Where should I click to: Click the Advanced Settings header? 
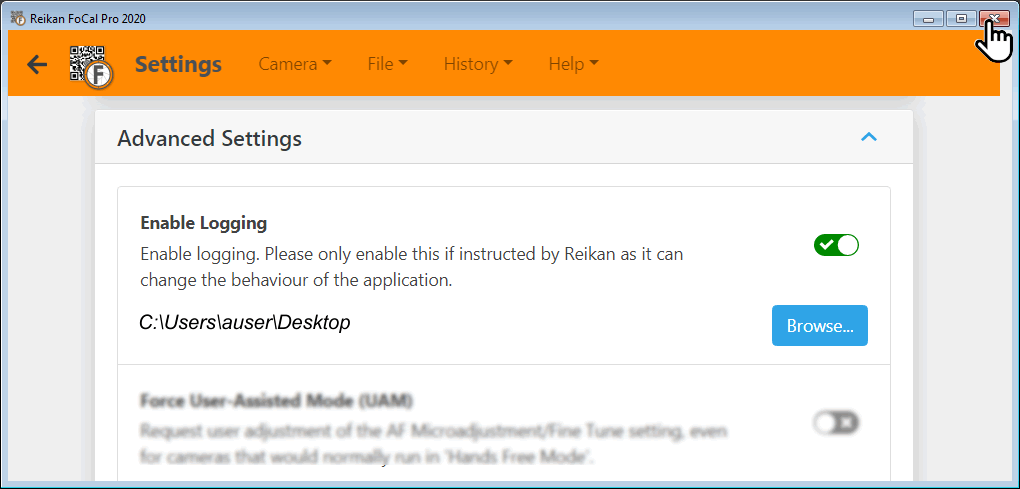(504, 137)
